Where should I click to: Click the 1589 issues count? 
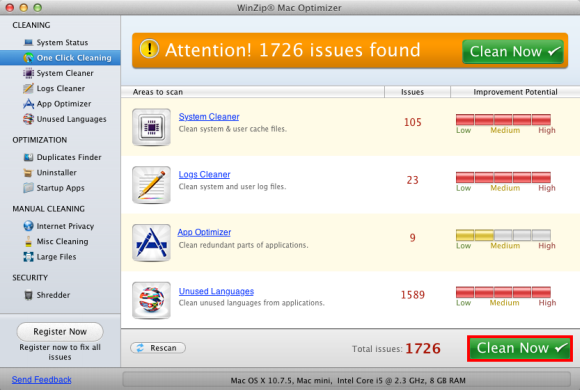pos(413,295)
